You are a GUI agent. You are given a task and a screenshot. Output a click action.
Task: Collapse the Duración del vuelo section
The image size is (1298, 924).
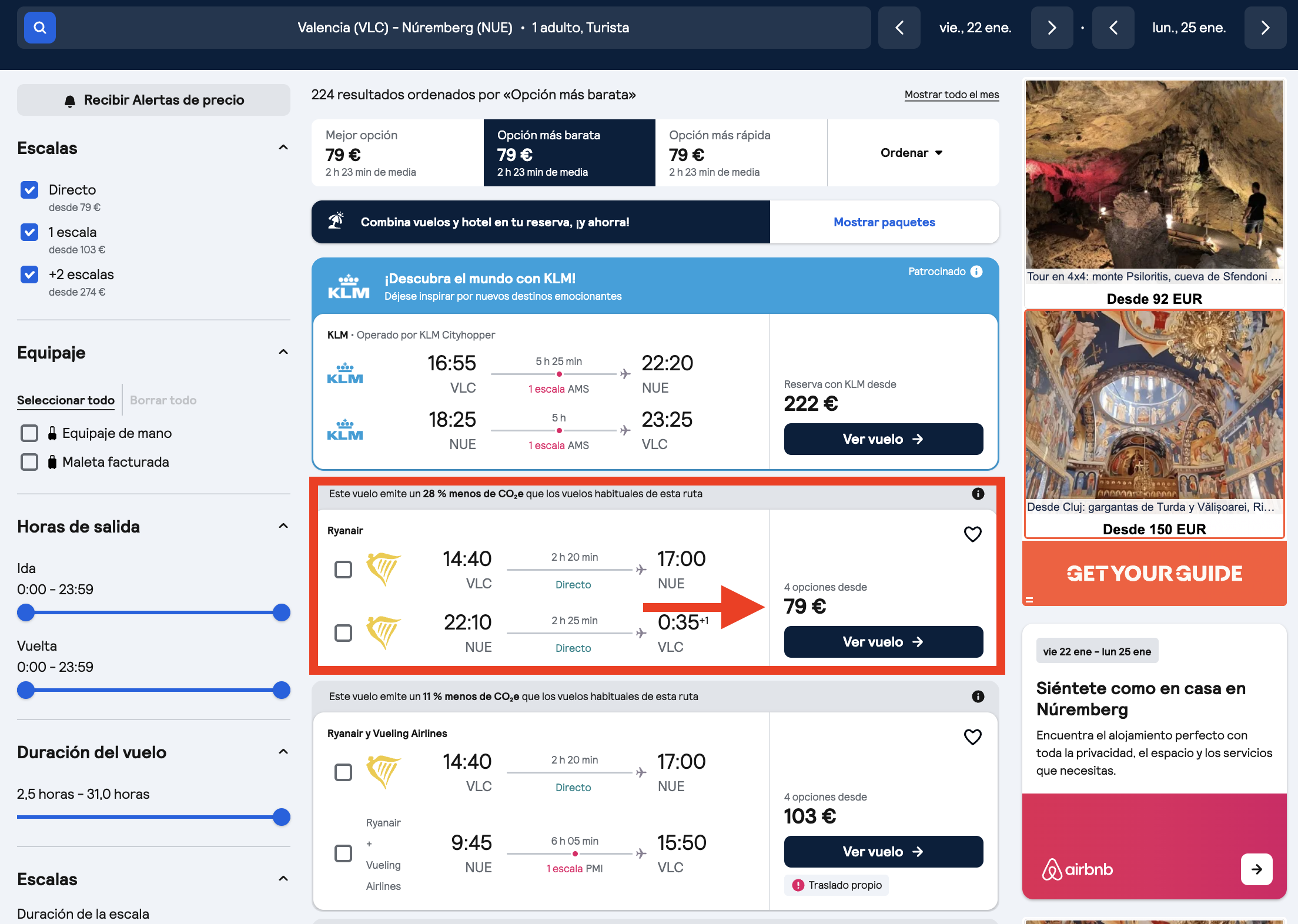[x=283, y=752]
